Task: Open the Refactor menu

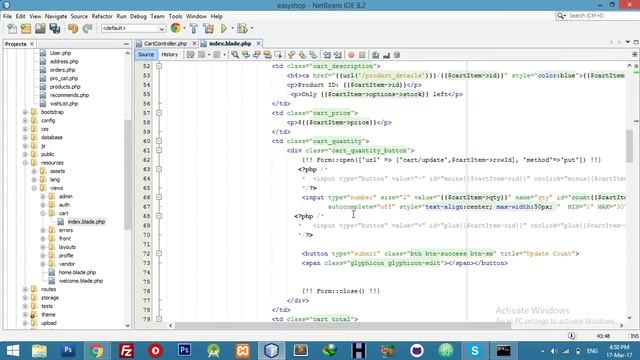Action: click(102, 16)
